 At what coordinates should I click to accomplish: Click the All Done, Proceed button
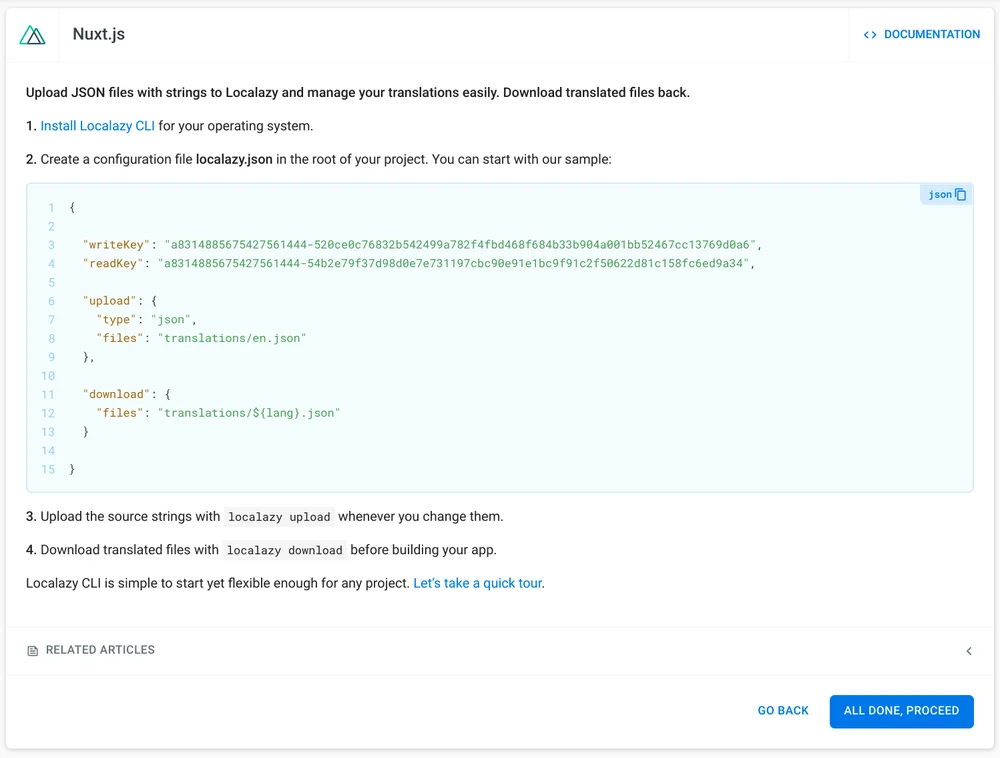click(x=901, y=711)
